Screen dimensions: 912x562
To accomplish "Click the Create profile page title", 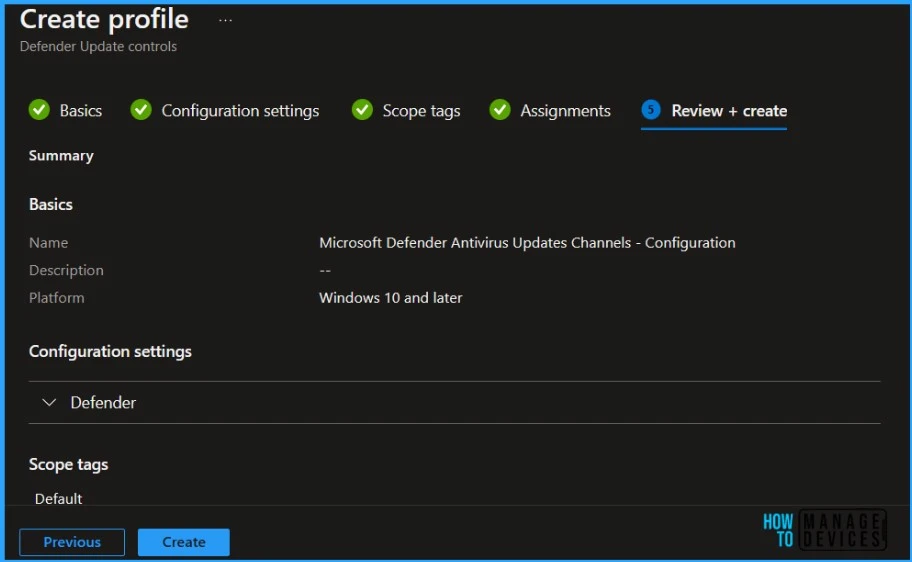I will 104,19.
